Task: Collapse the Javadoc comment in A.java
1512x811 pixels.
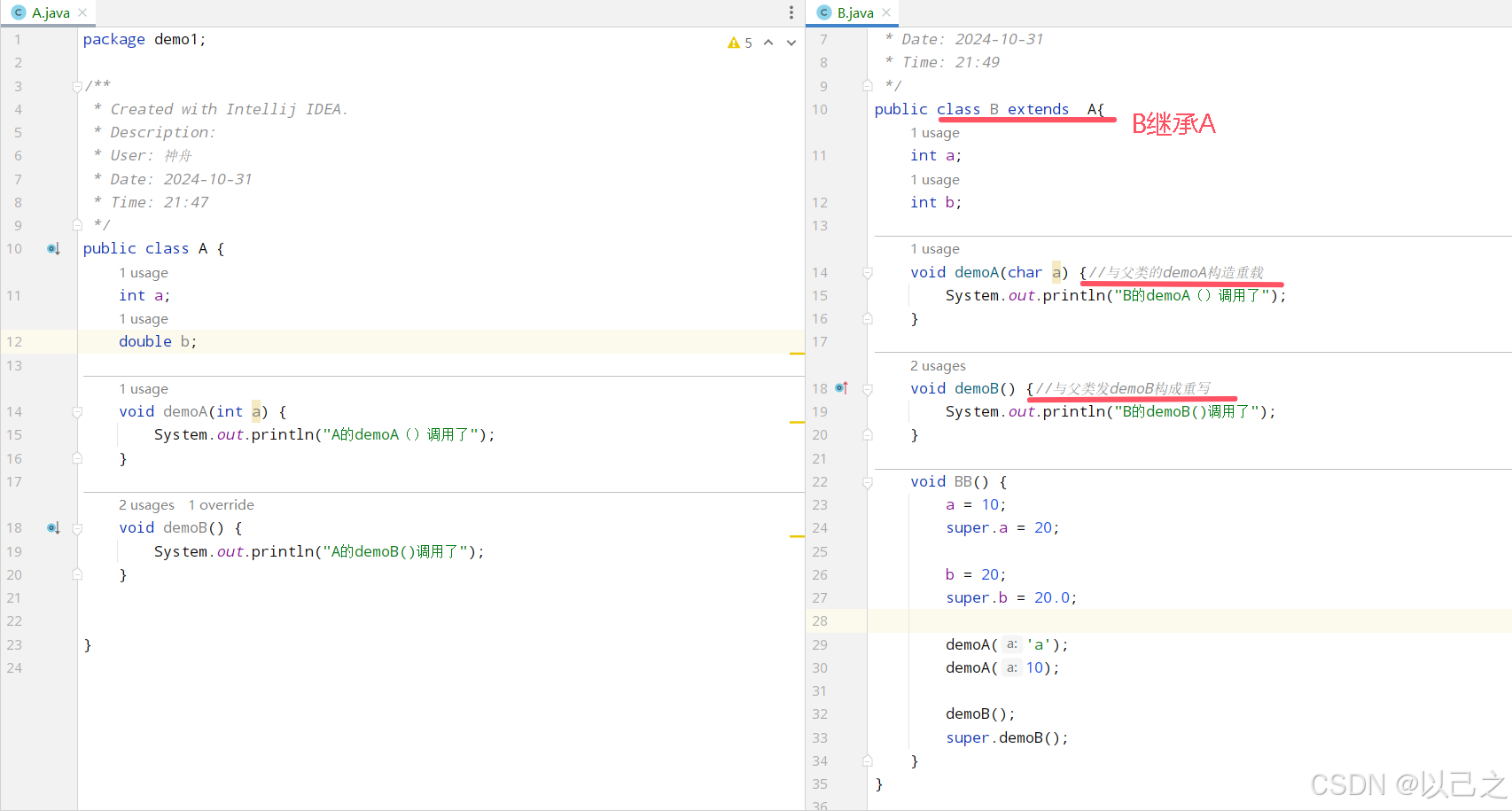Action: point(77,86)
